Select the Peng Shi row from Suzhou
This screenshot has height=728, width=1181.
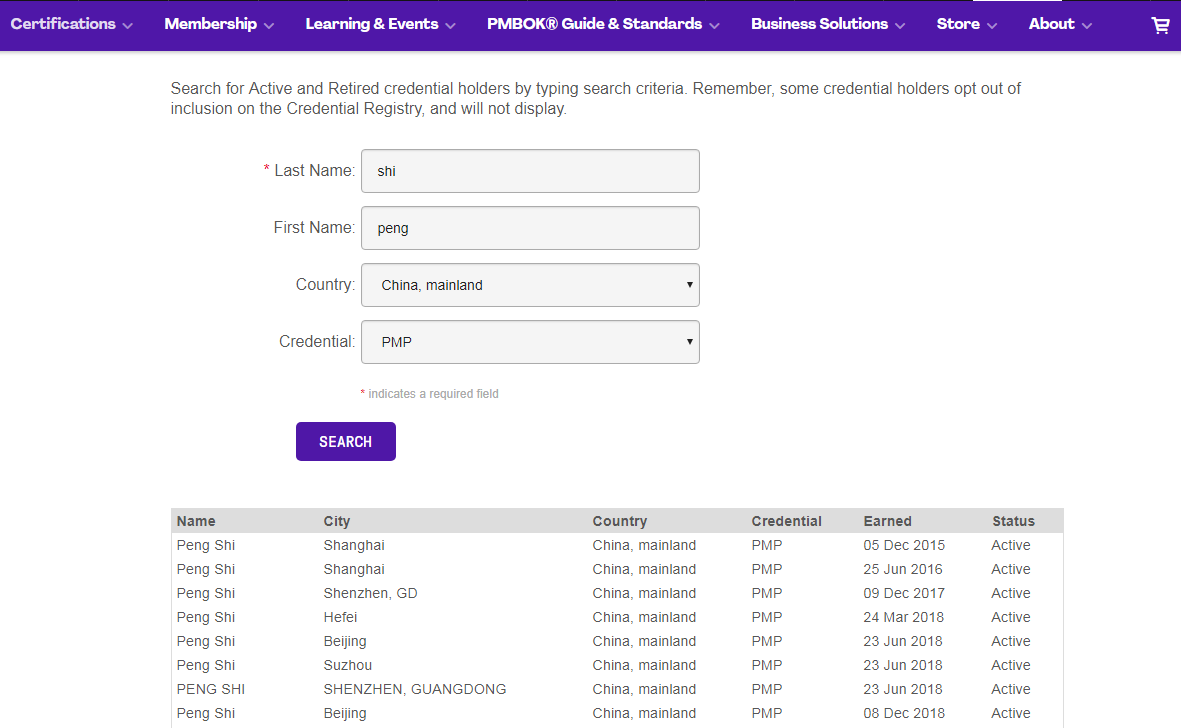[206, 665]
